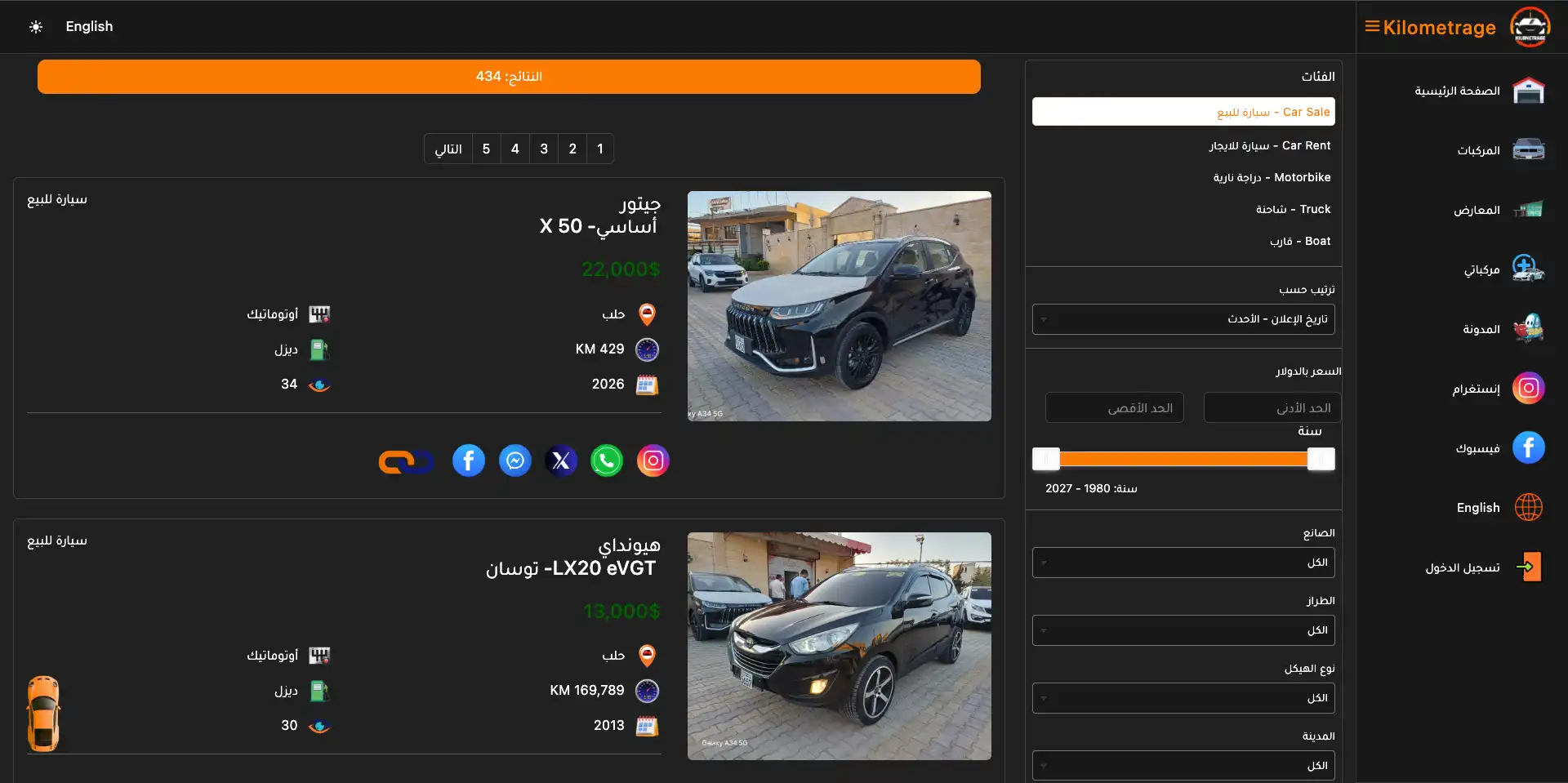Viewport: 1568px width, 783px height.
Task: Click the Kilometrage logo badge
Action: tap(1530, 27)
